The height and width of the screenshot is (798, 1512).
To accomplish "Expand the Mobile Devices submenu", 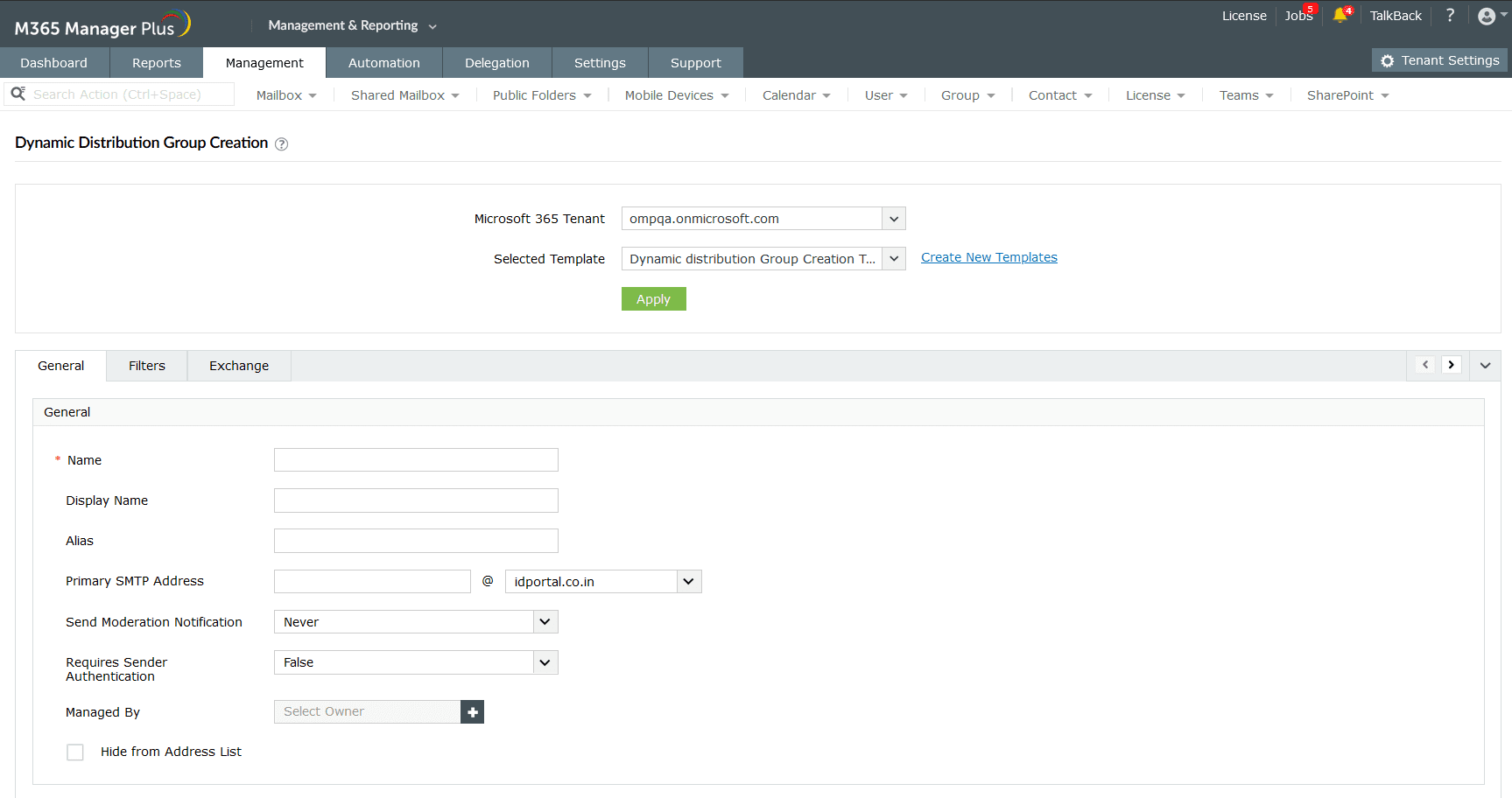I will click(677, 95).
